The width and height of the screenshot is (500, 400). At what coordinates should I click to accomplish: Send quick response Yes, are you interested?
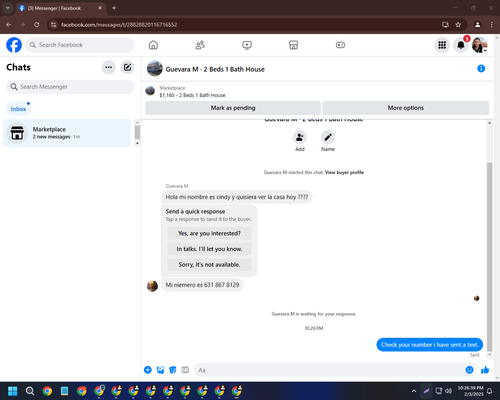pos(209,233)
